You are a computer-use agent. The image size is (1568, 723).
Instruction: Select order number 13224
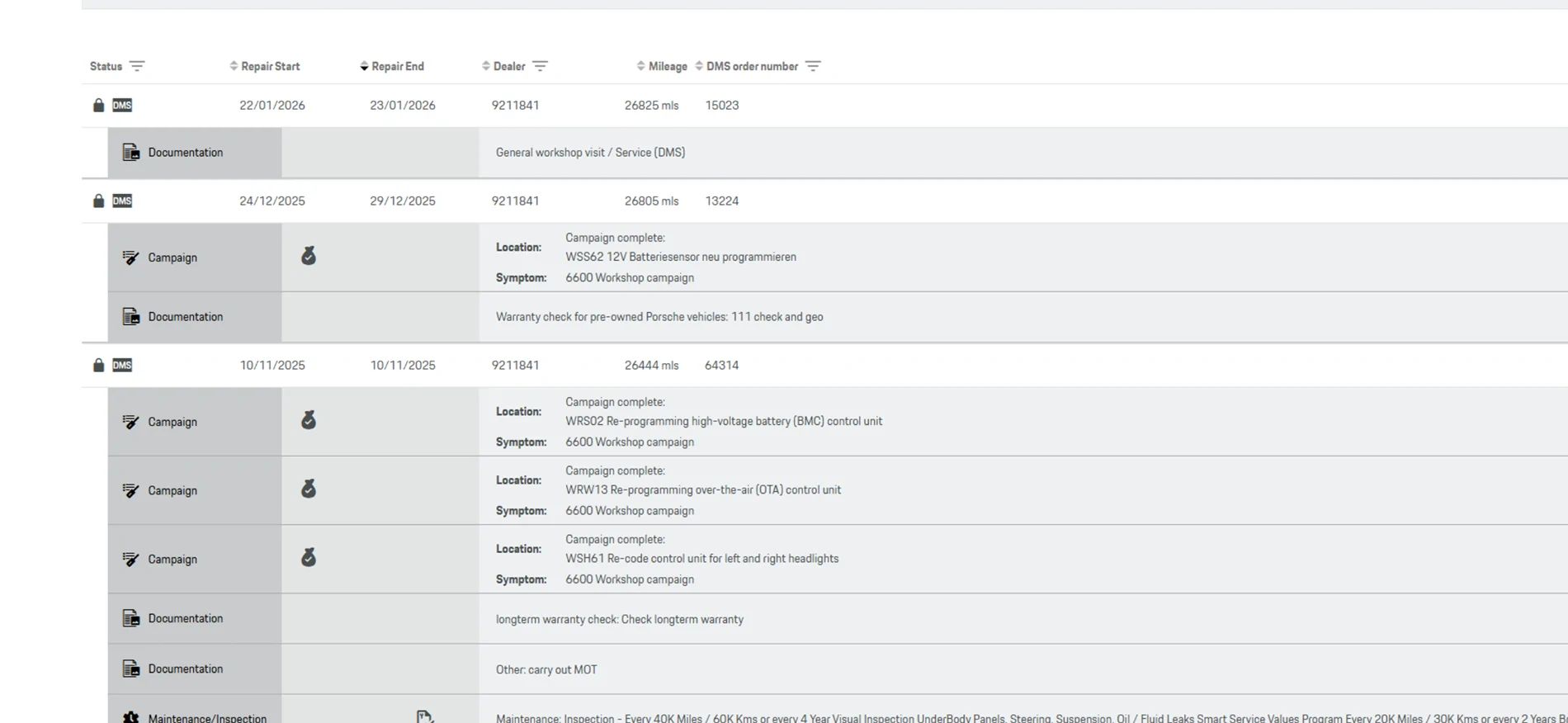(722, 201)
